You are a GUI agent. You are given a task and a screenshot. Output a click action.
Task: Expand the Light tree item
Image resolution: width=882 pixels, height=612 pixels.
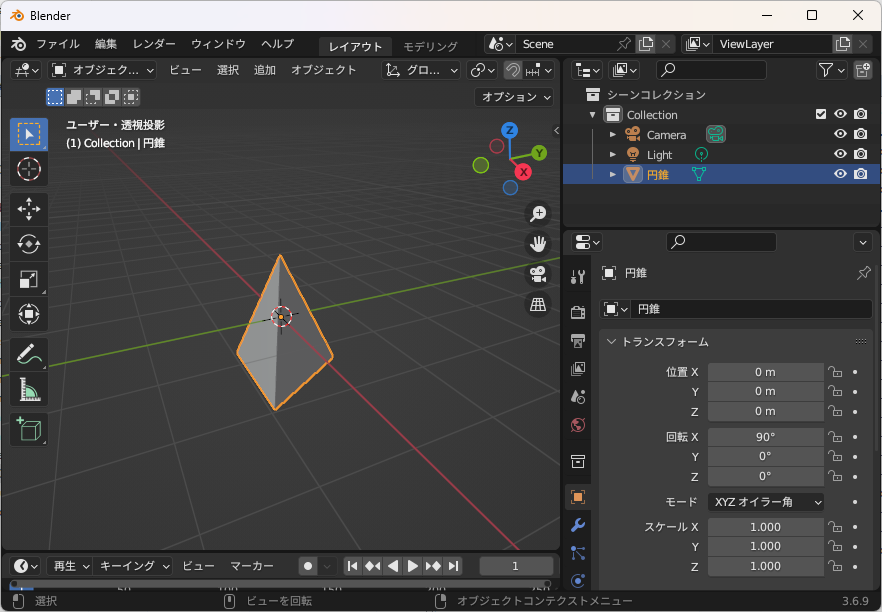pos(613,154)
